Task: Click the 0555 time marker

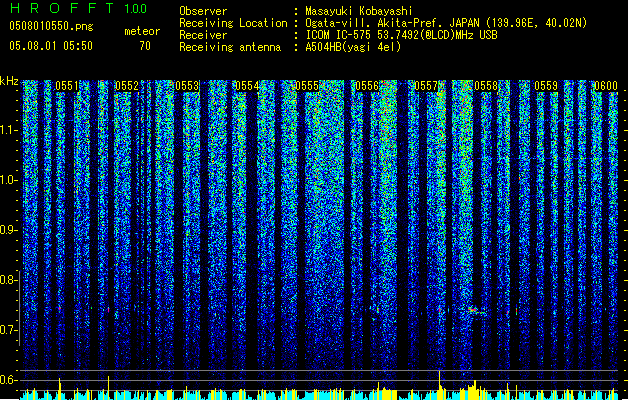Action: pos(307,86)
